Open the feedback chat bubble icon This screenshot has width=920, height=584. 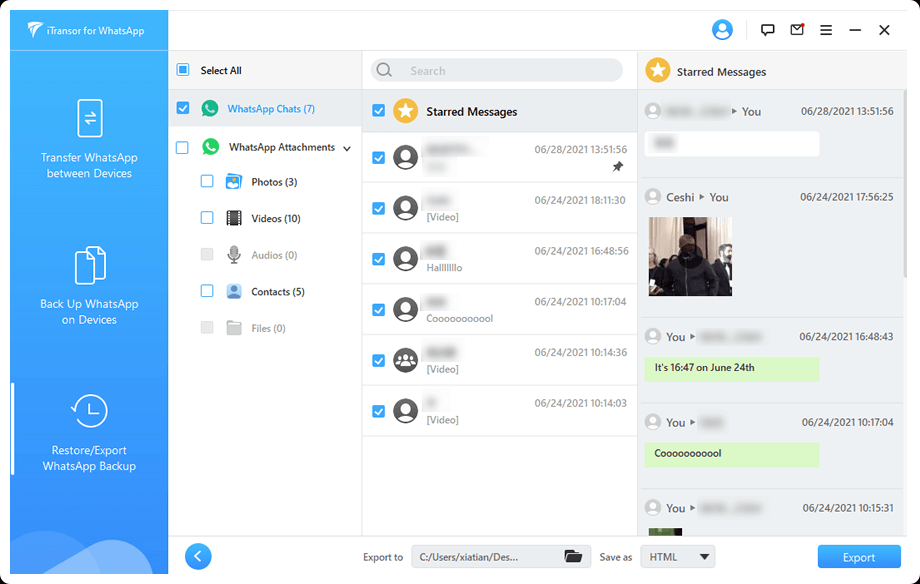(767, 30)
